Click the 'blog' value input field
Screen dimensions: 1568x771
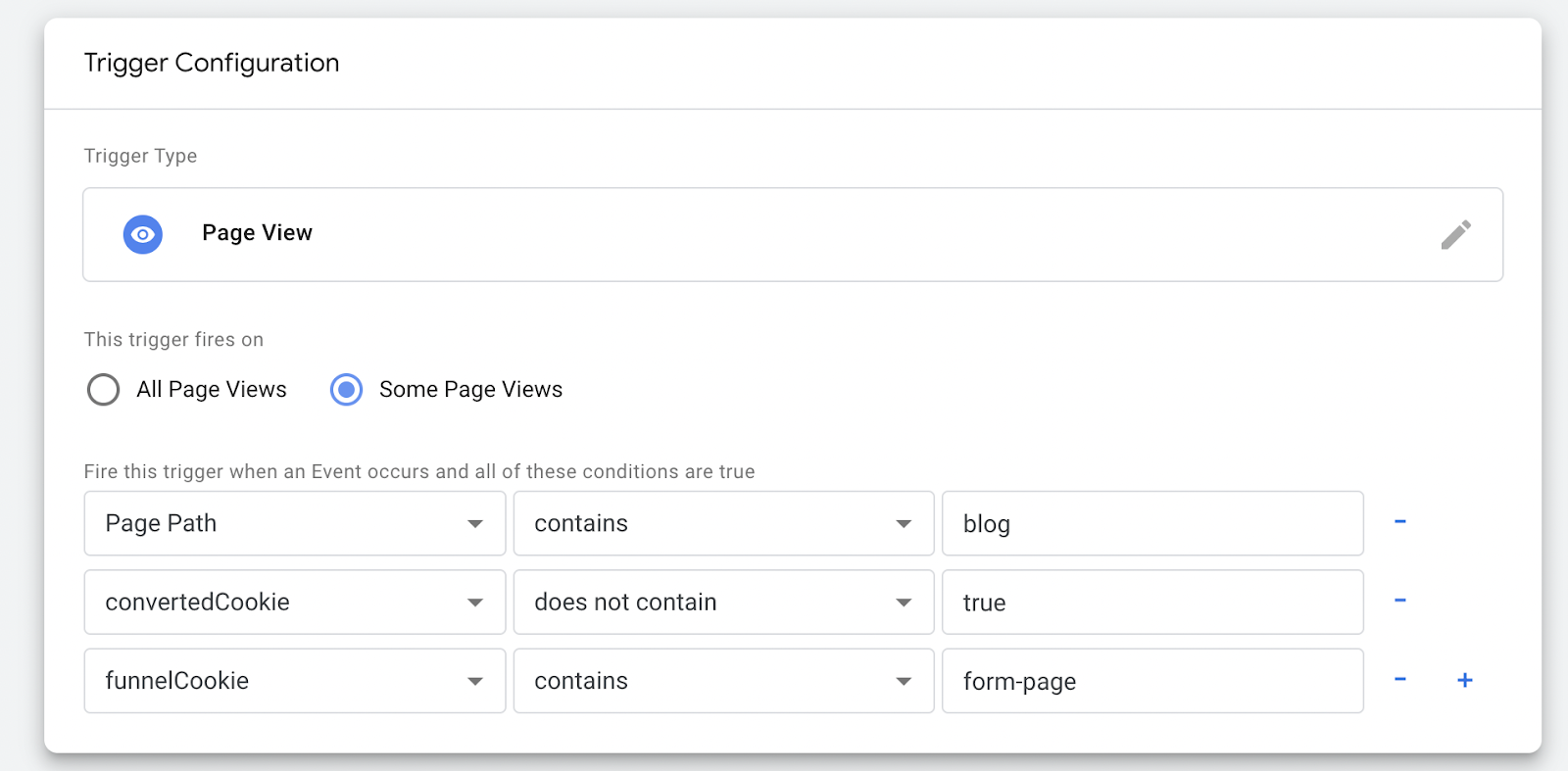pos(1151,523)
